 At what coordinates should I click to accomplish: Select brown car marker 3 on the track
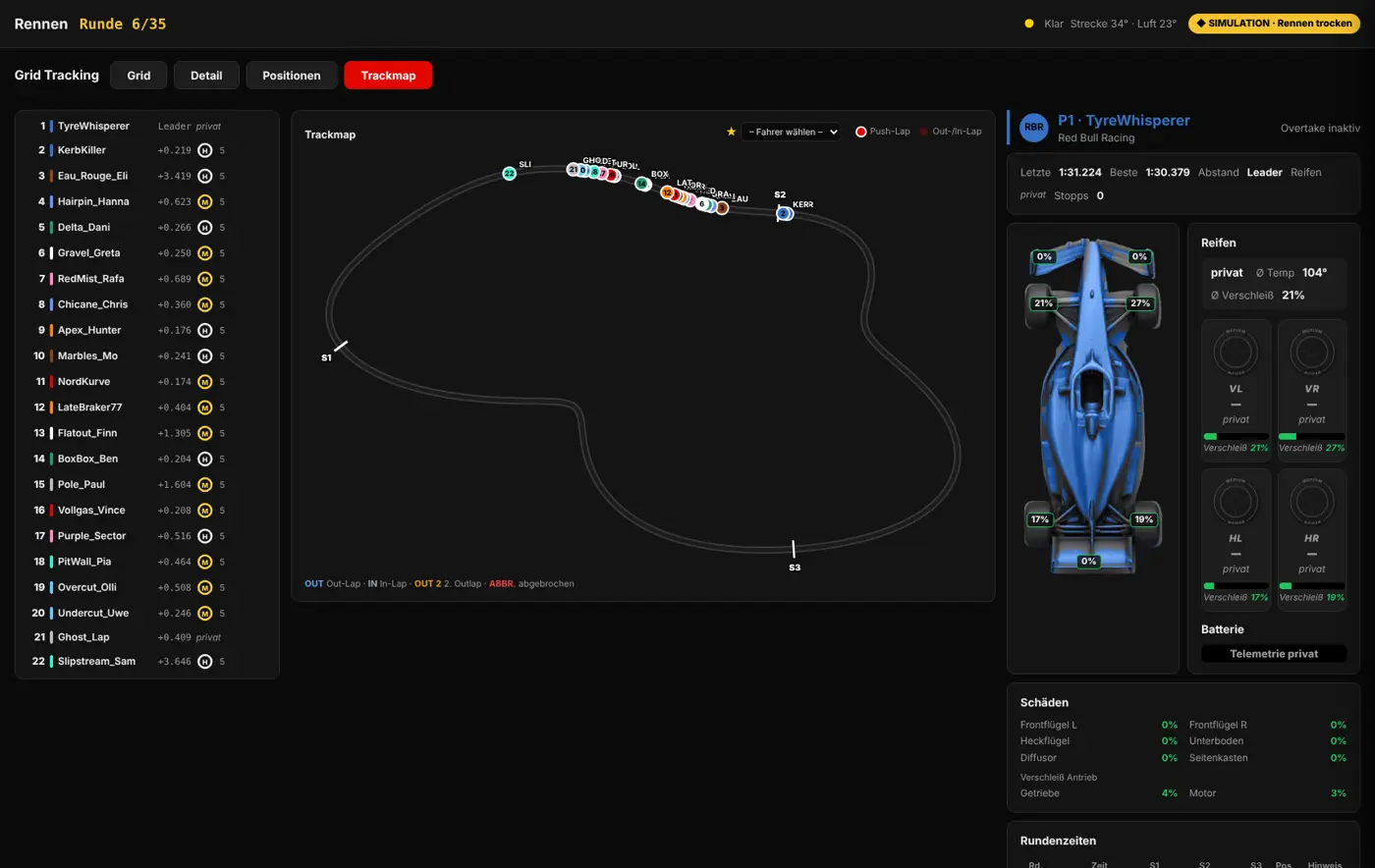coord(722,207)
